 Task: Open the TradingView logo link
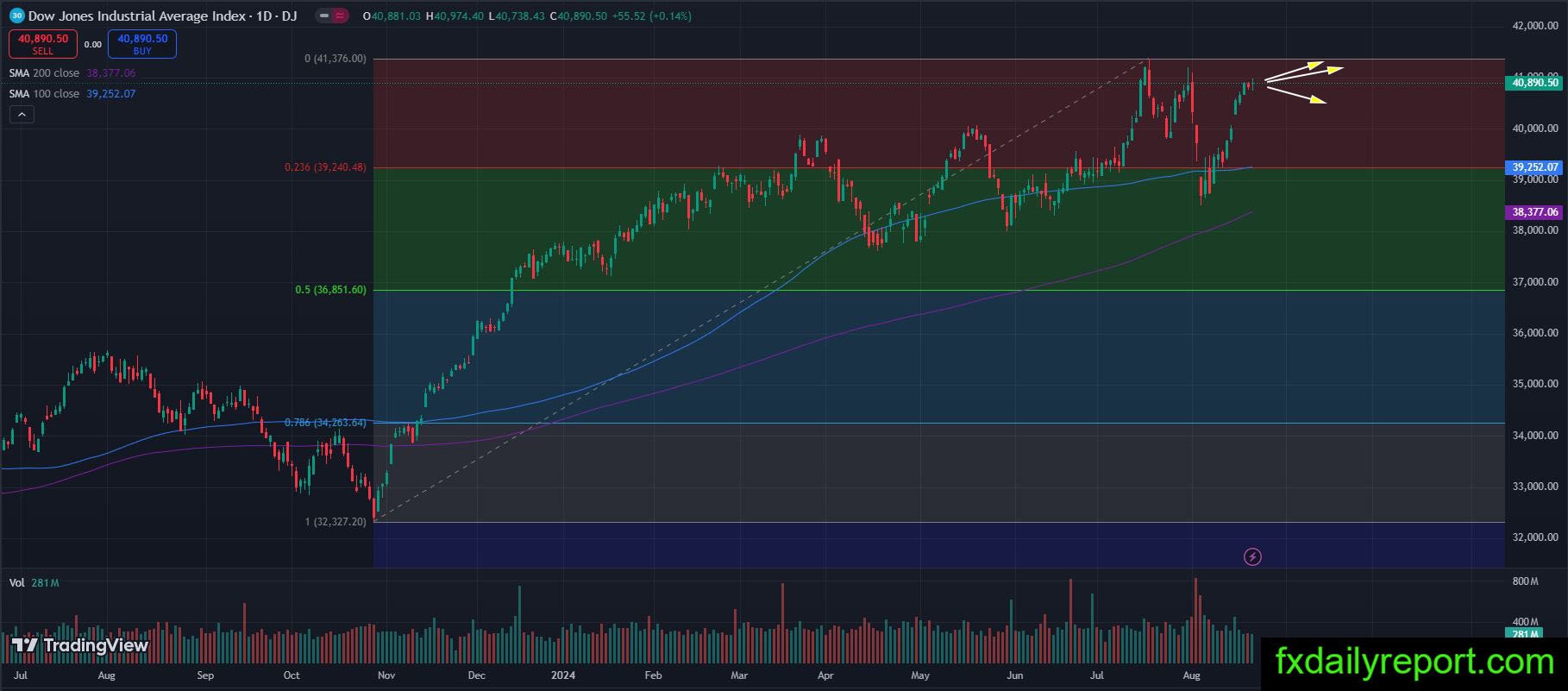click(x=79, y=645)
